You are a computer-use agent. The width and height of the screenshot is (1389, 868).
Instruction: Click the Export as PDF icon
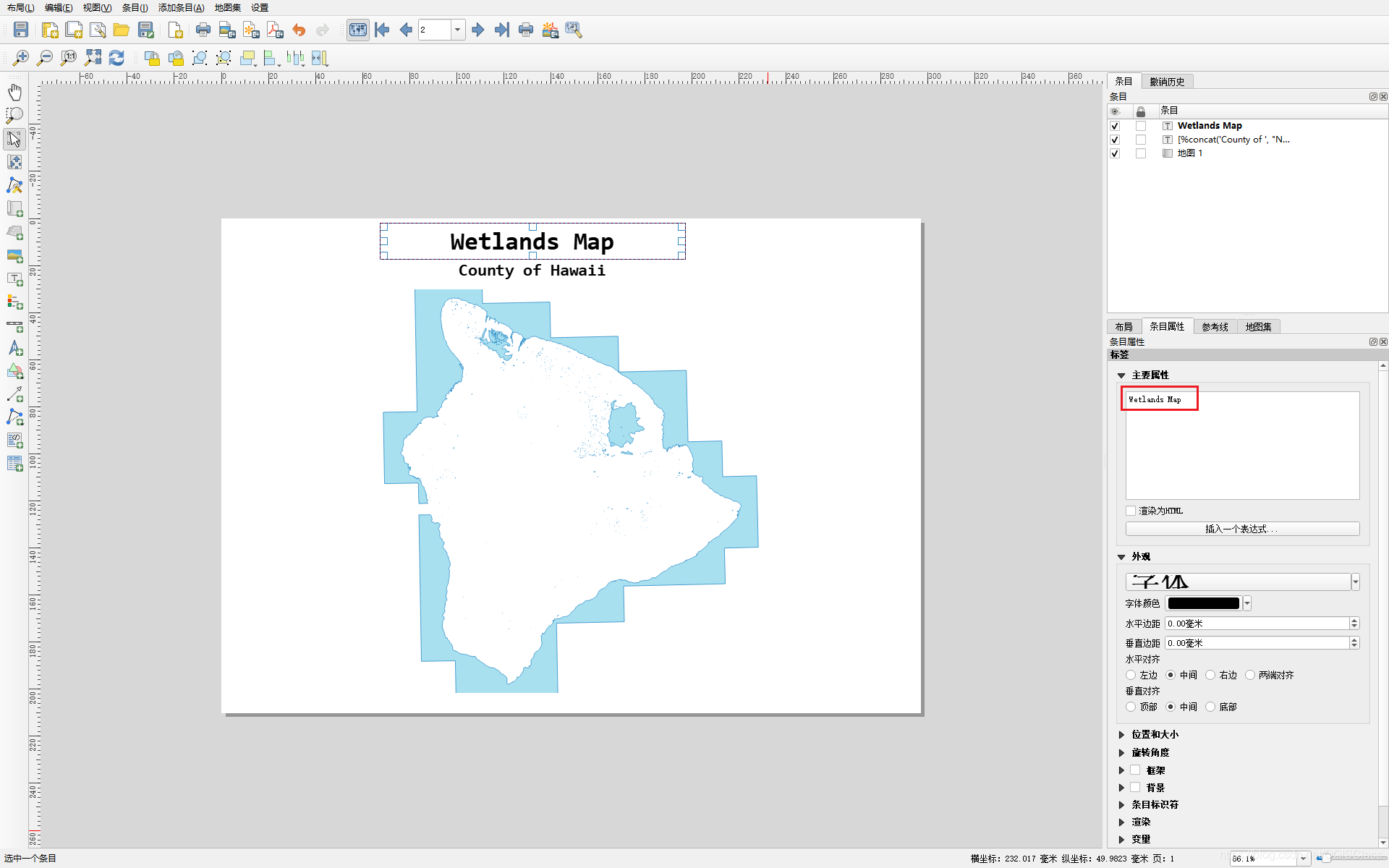[x=275, y=30]
